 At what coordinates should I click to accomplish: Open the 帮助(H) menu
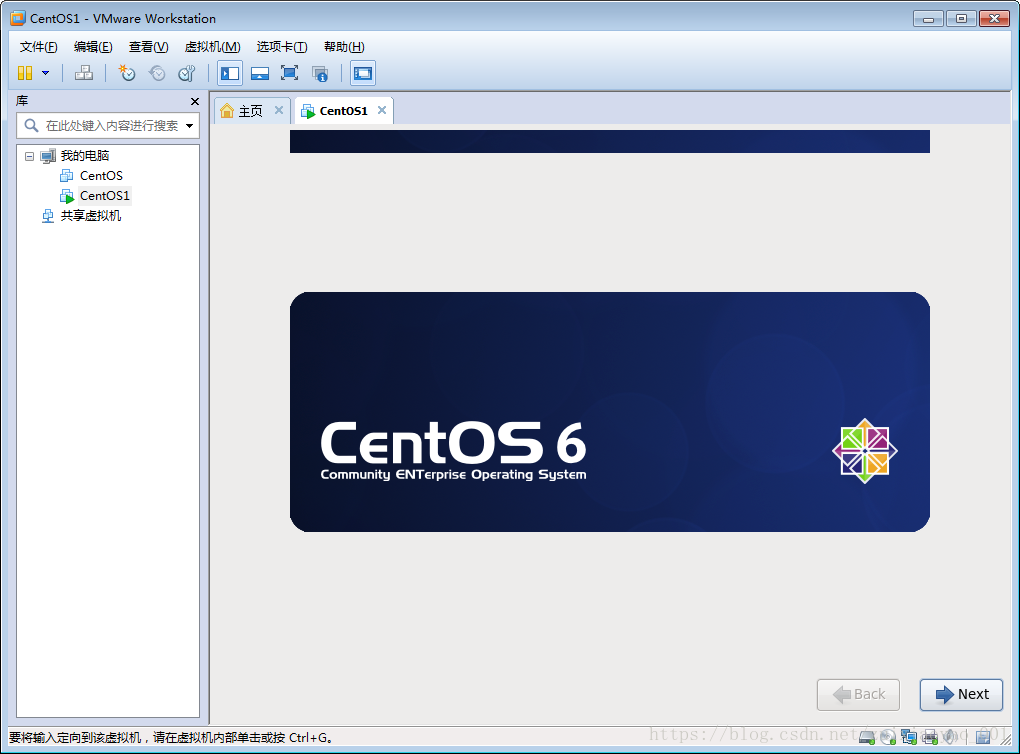click(344, 47)
